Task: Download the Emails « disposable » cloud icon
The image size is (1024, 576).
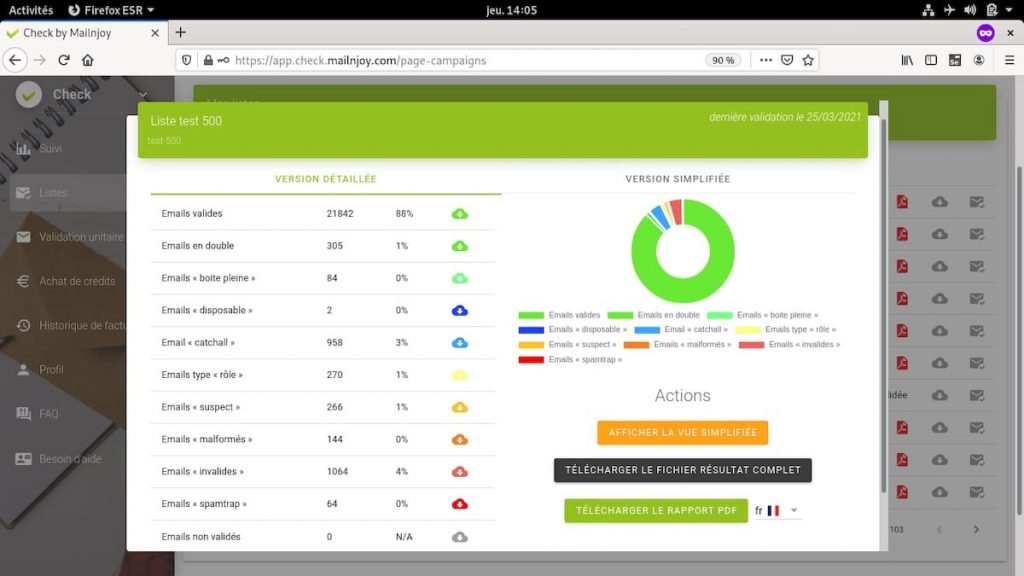Action: click(x=460, y=310)
